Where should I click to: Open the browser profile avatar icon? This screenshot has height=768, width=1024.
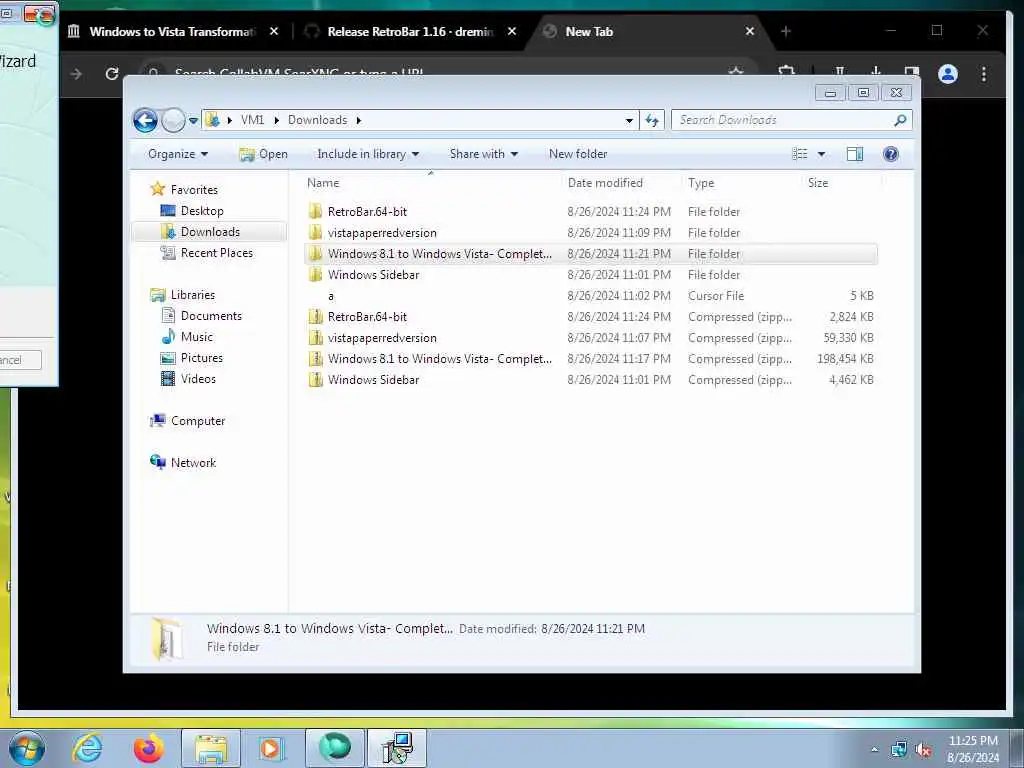pos(948,74)
